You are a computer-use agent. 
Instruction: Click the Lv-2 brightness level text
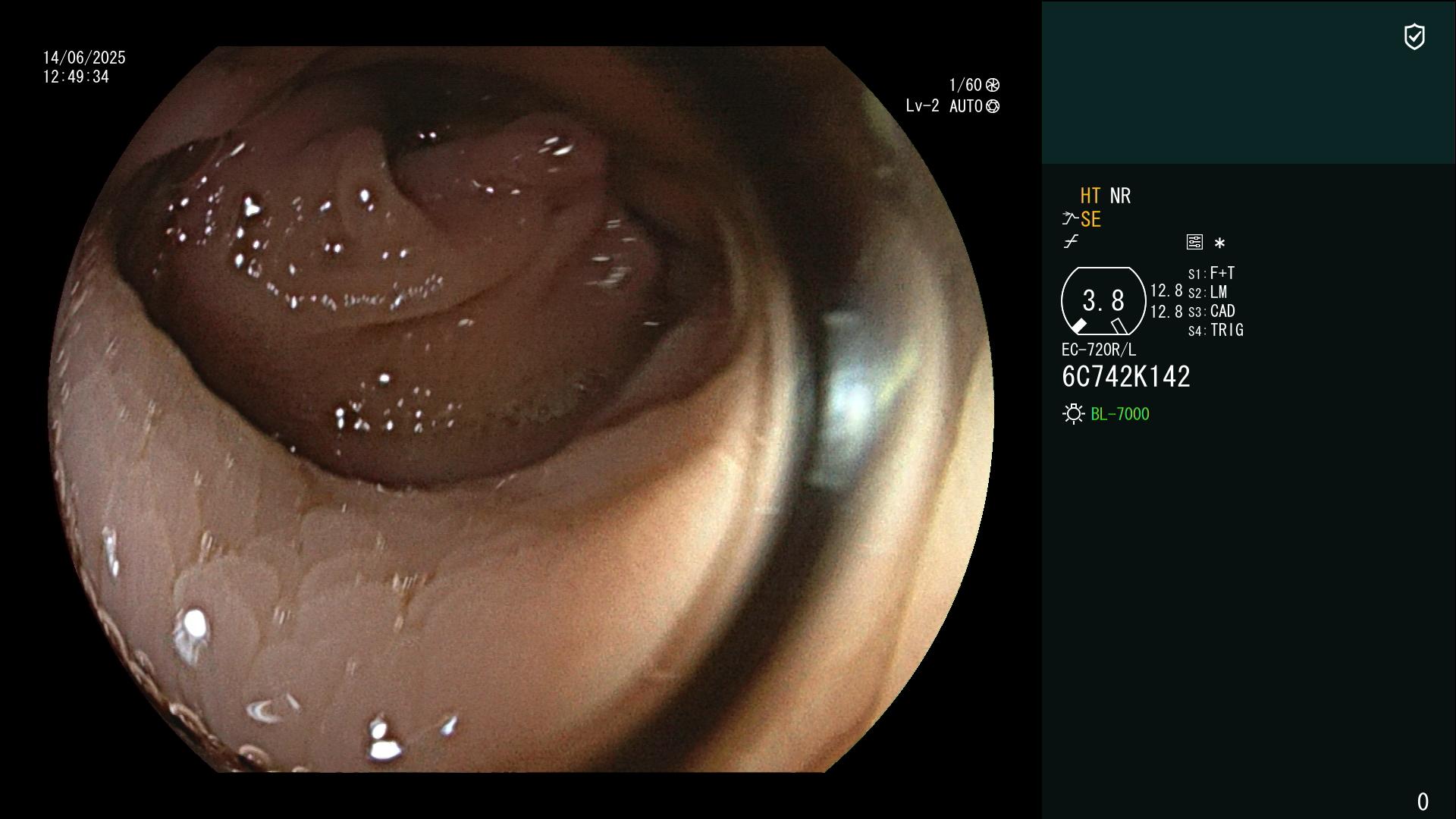(922, 106)
